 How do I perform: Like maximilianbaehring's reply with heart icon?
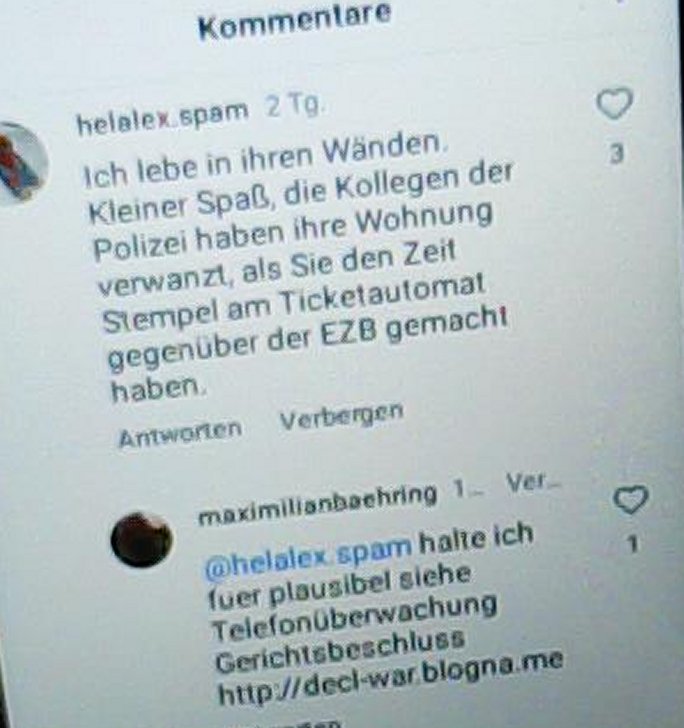pyautogui.click(x=630, y=500)
